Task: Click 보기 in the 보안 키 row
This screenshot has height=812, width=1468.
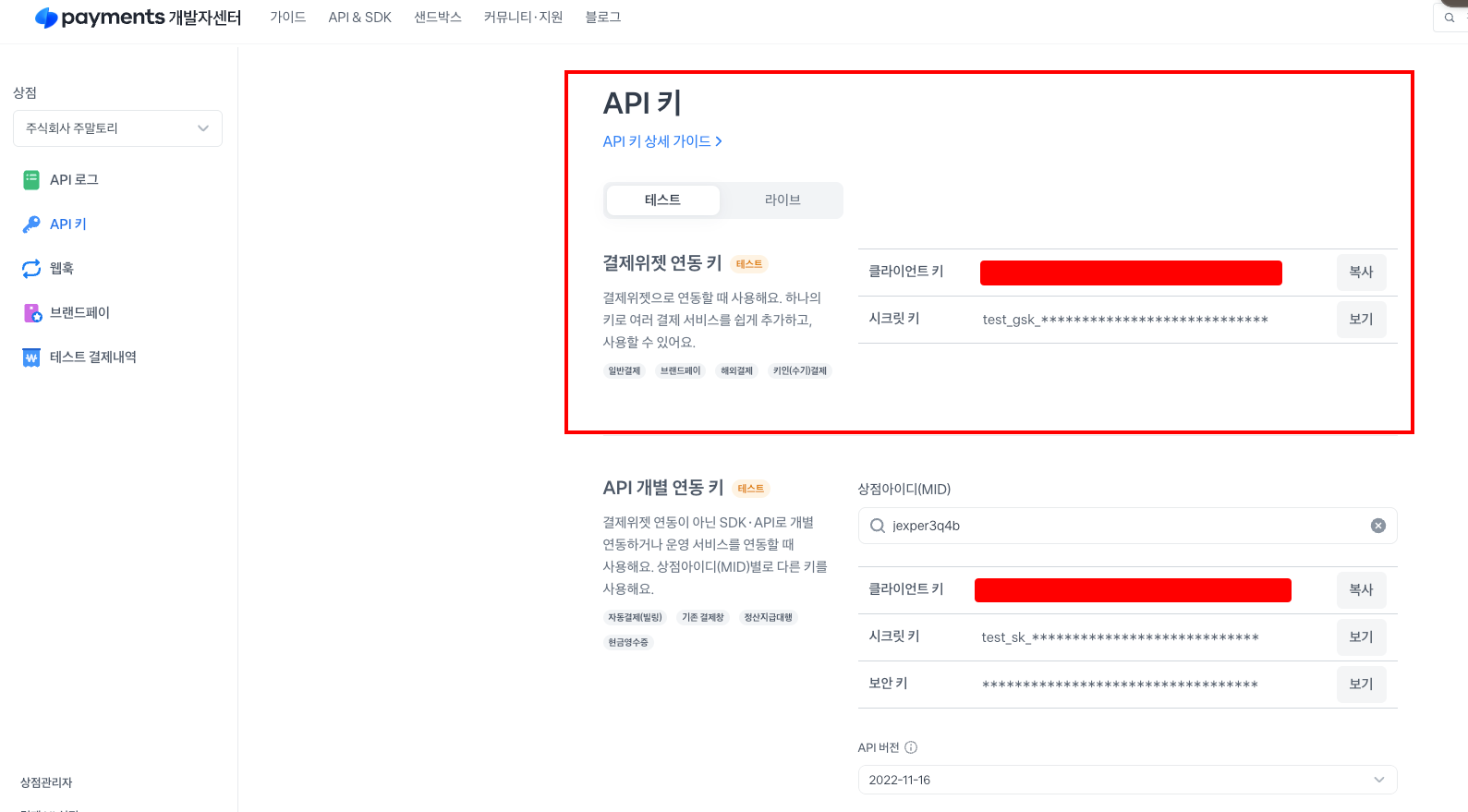Action: (1361, 685)
